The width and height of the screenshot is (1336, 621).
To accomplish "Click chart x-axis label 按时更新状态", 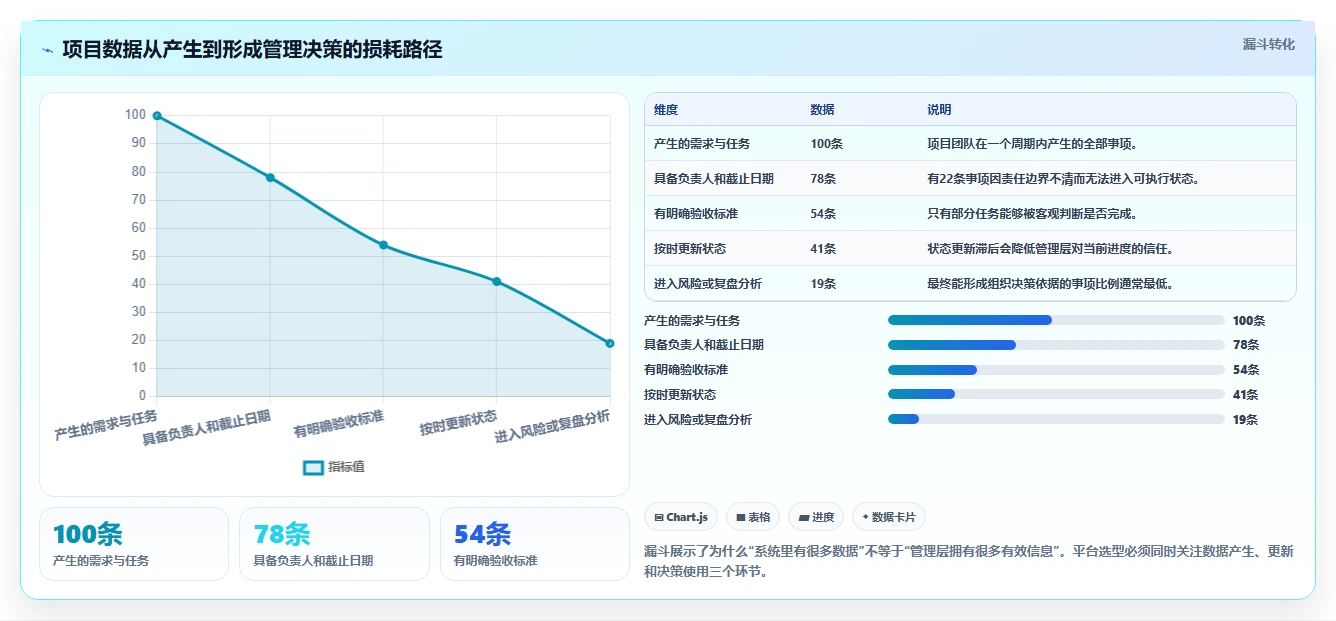I will coord(458,423).
